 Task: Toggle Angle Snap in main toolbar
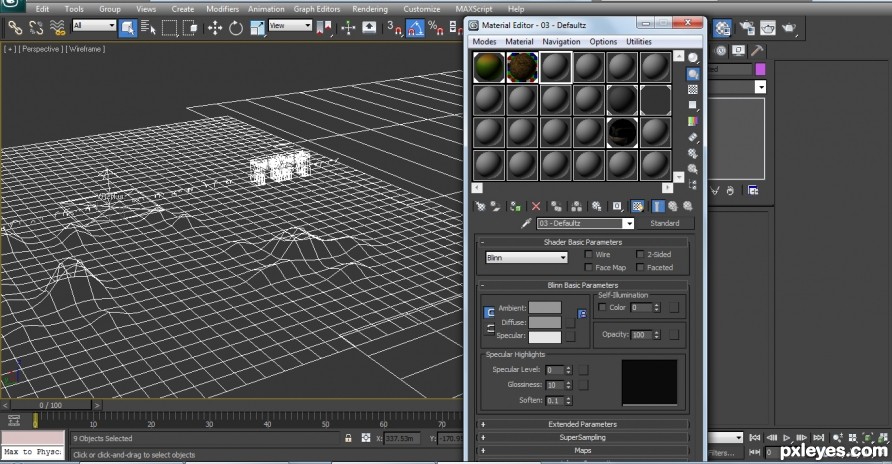[415, 27]
